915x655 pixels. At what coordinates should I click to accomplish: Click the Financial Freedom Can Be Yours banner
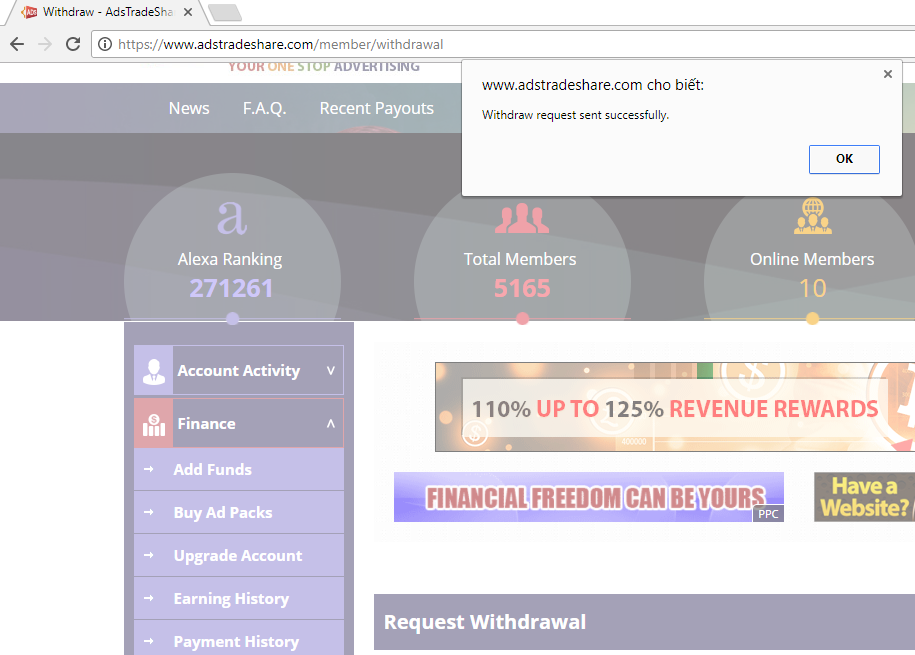coord(589,497)
